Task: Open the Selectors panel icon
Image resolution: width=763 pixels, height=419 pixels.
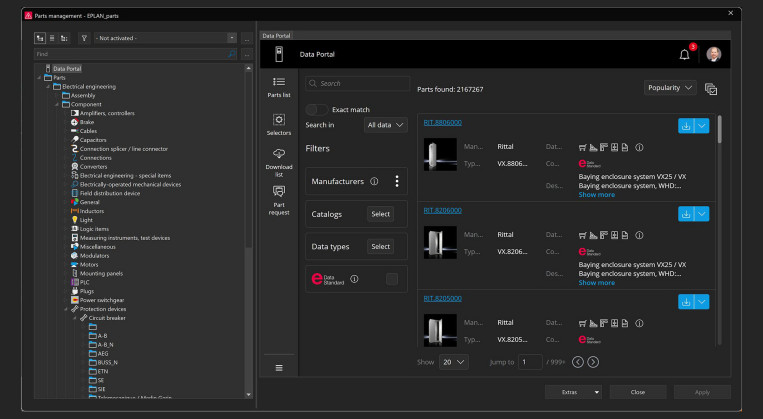Action: [279, 119]
